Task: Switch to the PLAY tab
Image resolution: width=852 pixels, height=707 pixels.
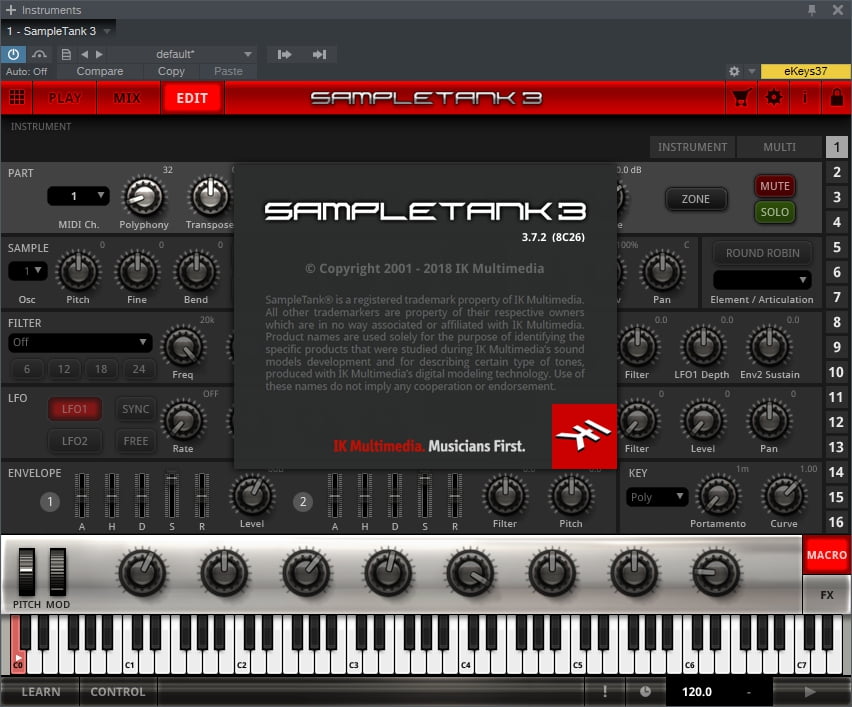Action: tap(65, 98)
